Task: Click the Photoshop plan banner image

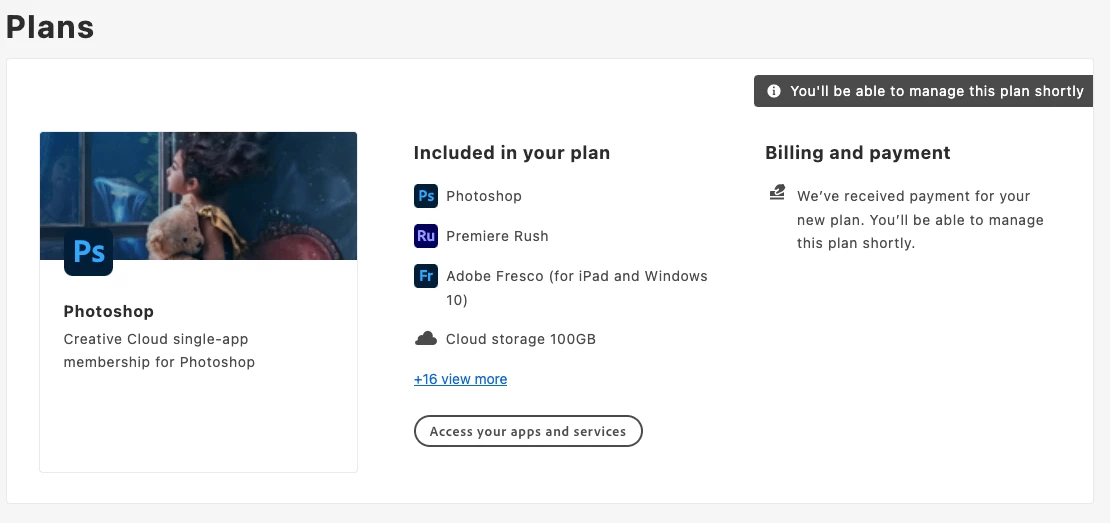Action: [198, 196]
